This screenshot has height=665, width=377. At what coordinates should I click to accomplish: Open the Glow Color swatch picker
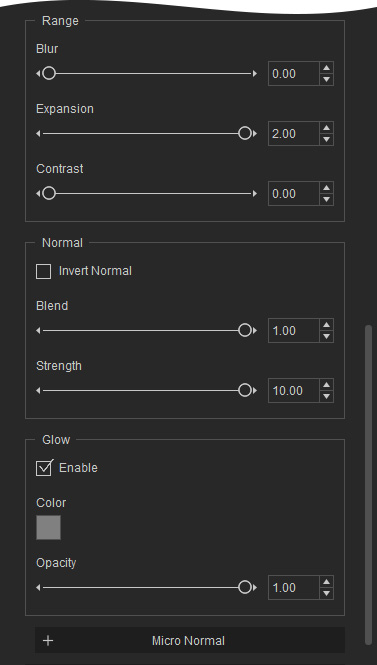point(48,528)
